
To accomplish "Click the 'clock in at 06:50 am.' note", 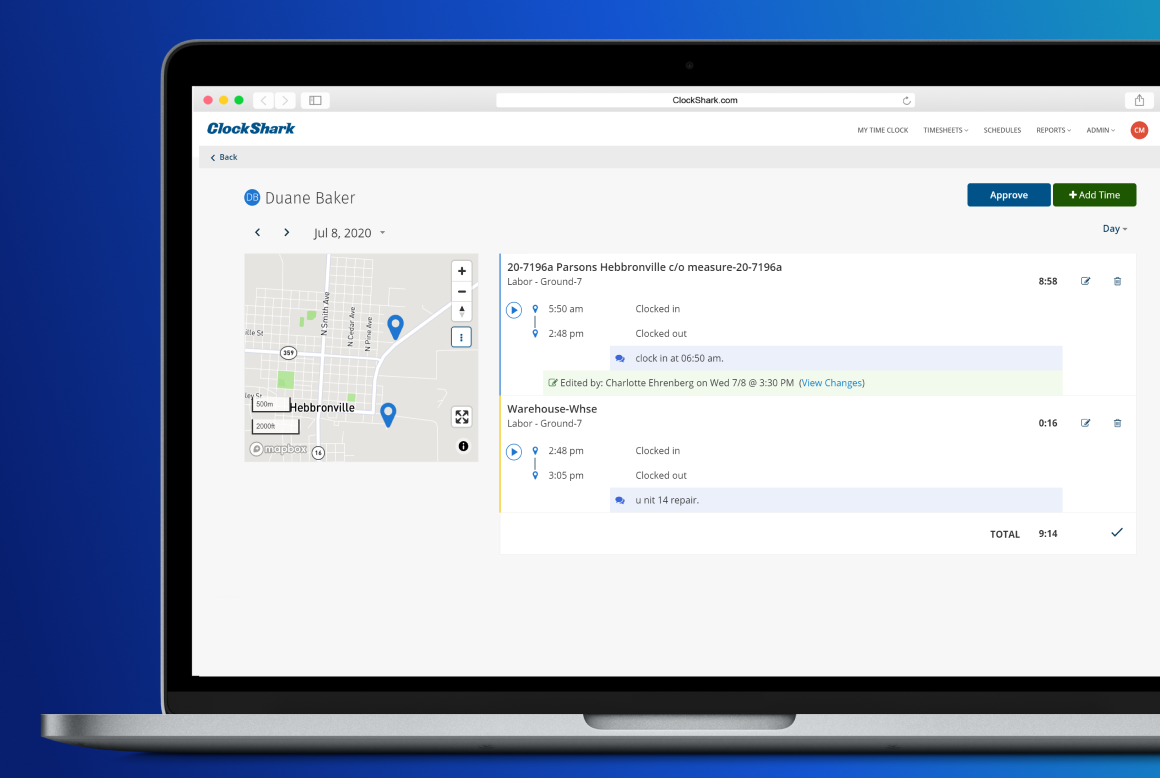I will pos(679,359).
